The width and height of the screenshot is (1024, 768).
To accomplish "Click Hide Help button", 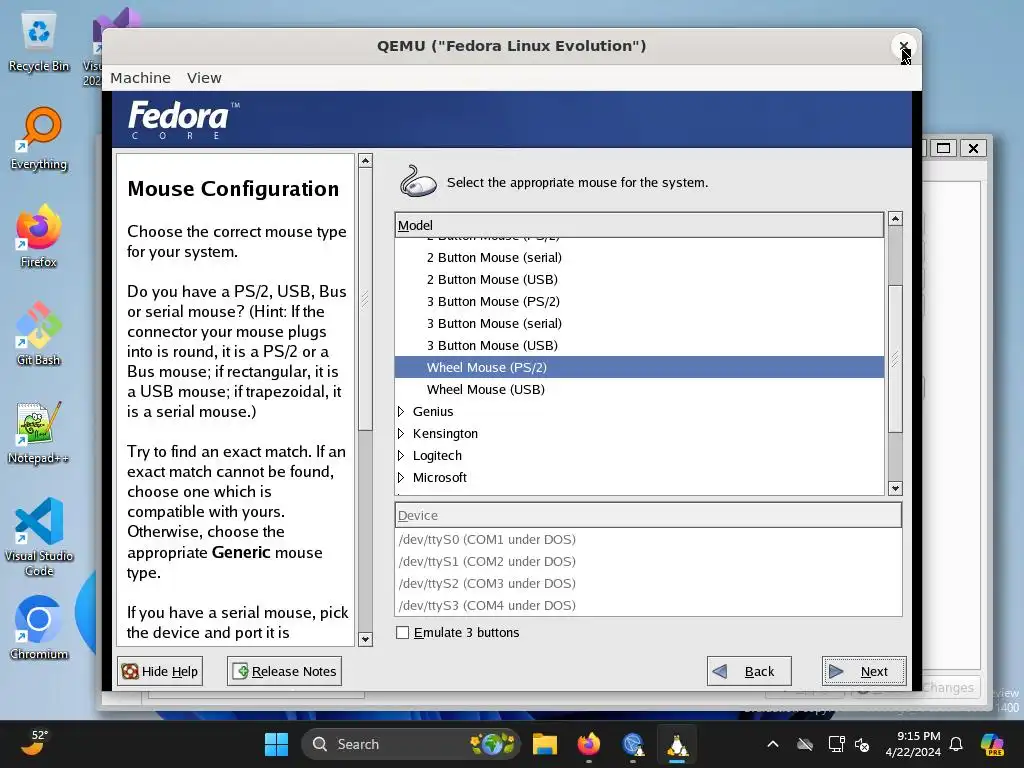I will [160, 671].
